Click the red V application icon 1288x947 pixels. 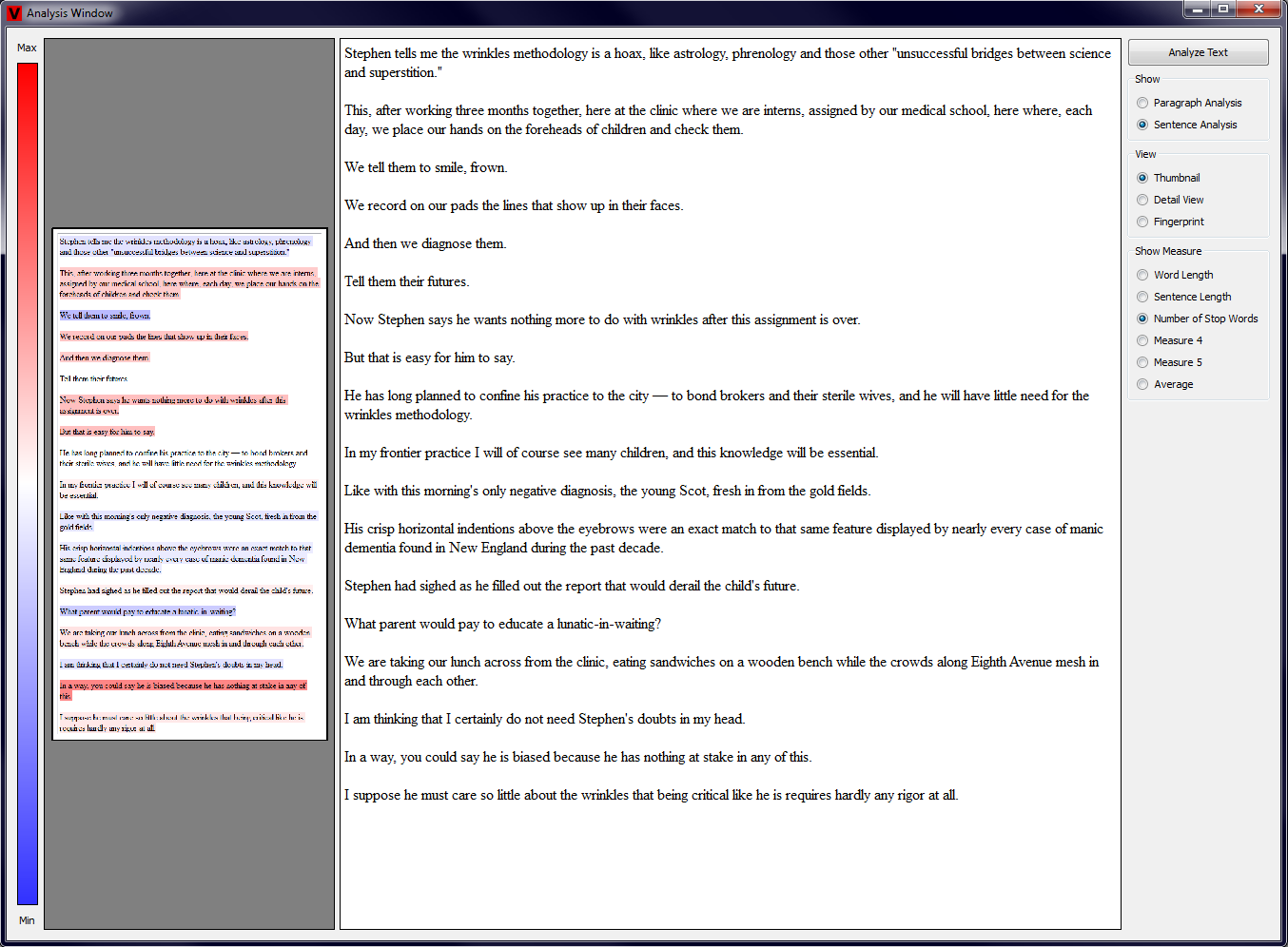click(x=14, y=13)
